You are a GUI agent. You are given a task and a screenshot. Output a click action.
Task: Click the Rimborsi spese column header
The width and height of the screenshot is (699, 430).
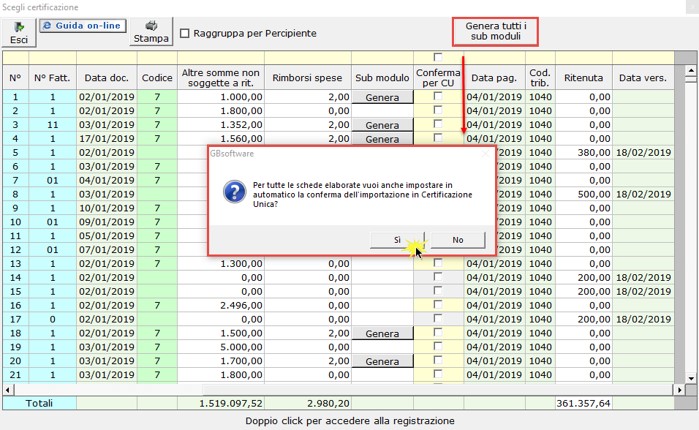[307, 78]
